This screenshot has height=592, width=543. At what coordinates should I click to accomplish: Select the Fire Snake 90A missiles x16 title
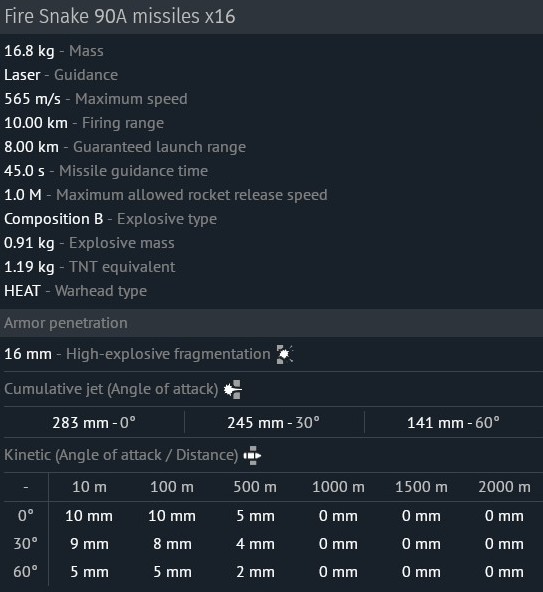120,17
